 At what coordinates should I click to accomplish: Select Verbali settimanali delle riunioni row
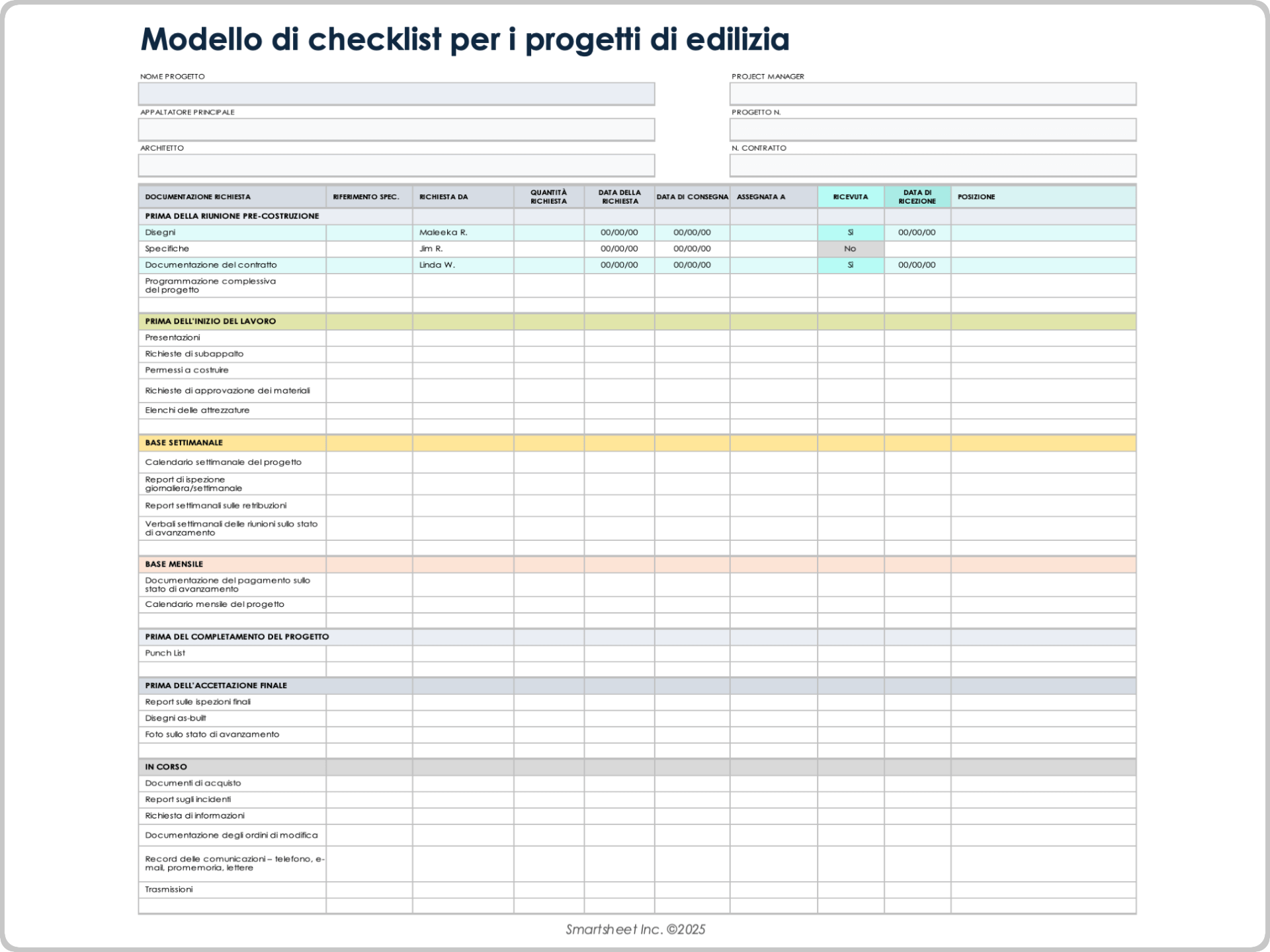[x=637, y=528]
